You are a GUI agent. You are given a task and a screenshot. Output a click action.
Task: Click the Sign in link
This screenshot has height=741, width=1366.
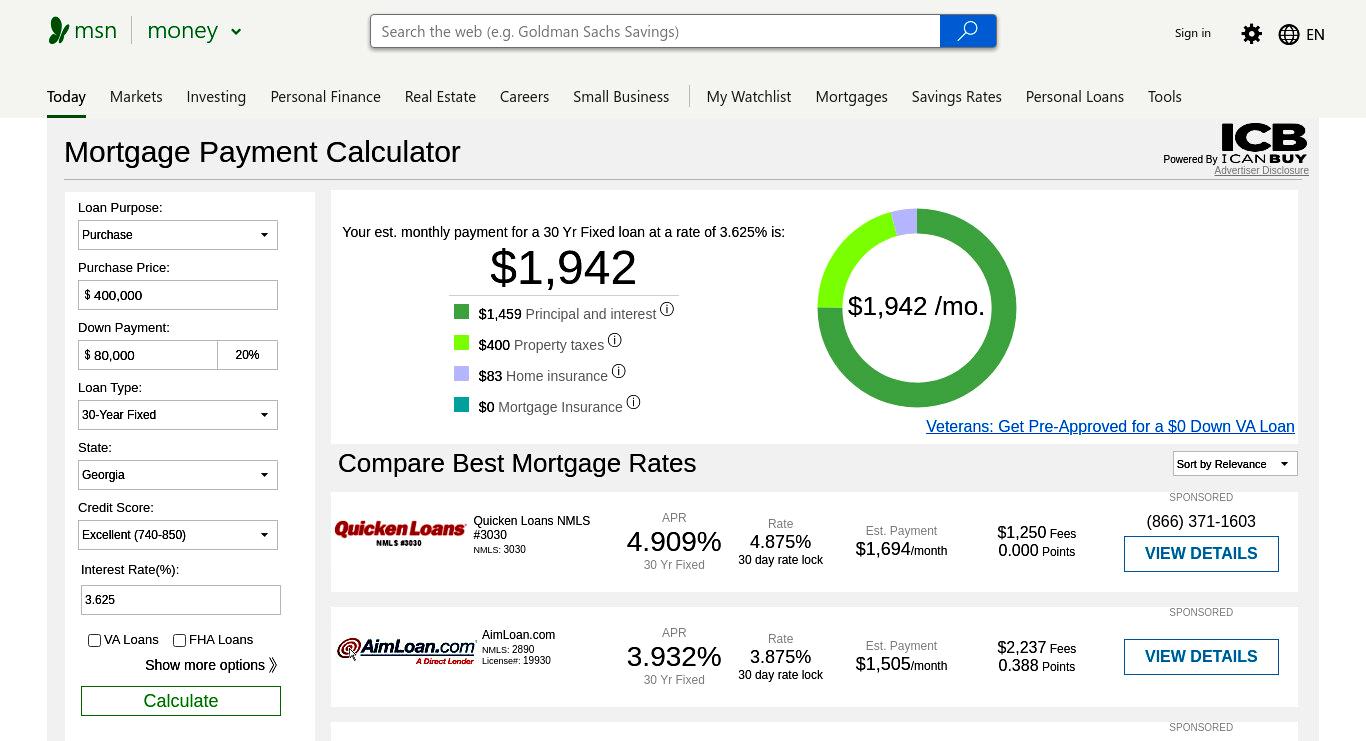click(1192, 33)
